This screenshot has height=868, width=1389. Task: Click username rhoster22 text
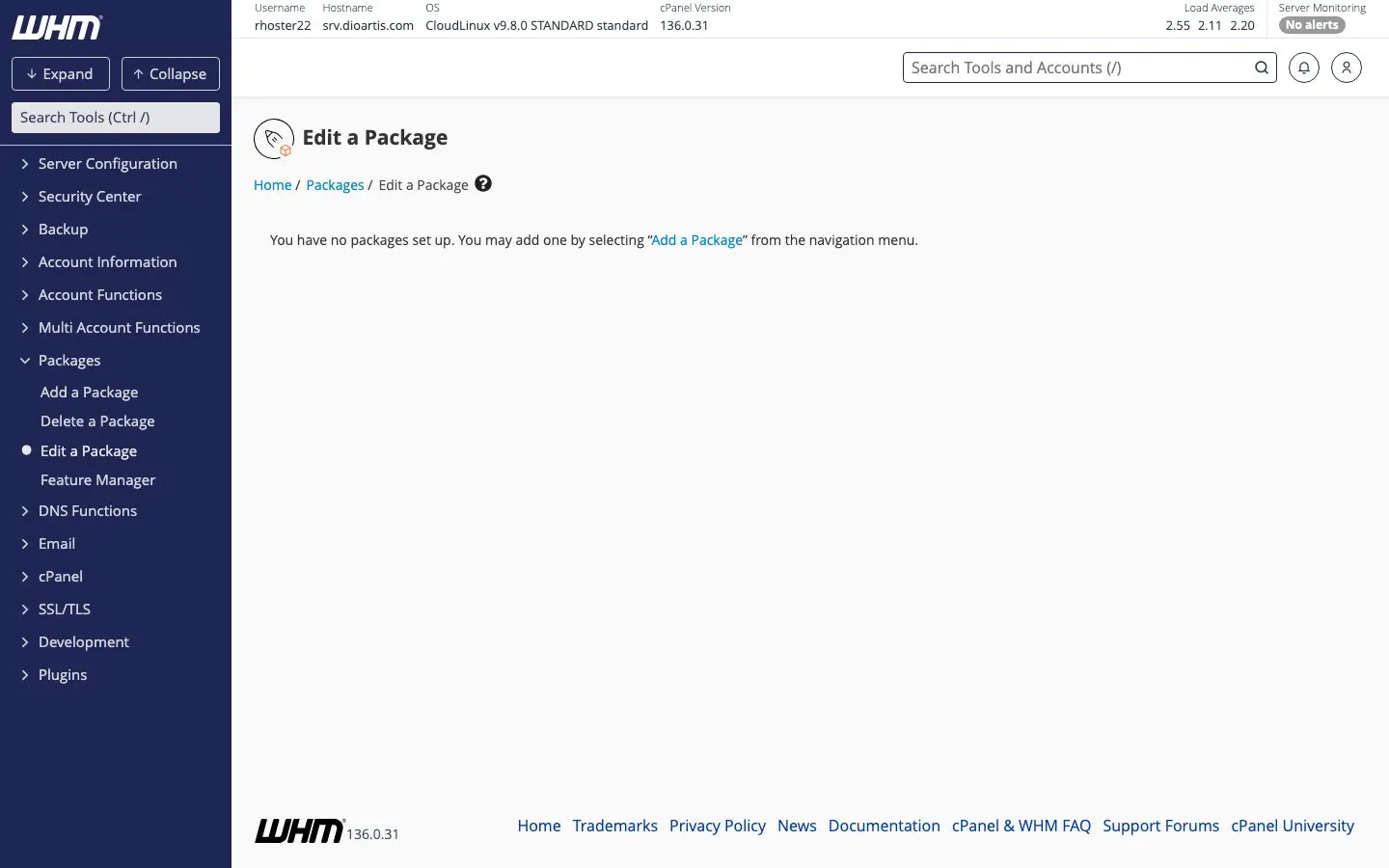pos(283,26)
